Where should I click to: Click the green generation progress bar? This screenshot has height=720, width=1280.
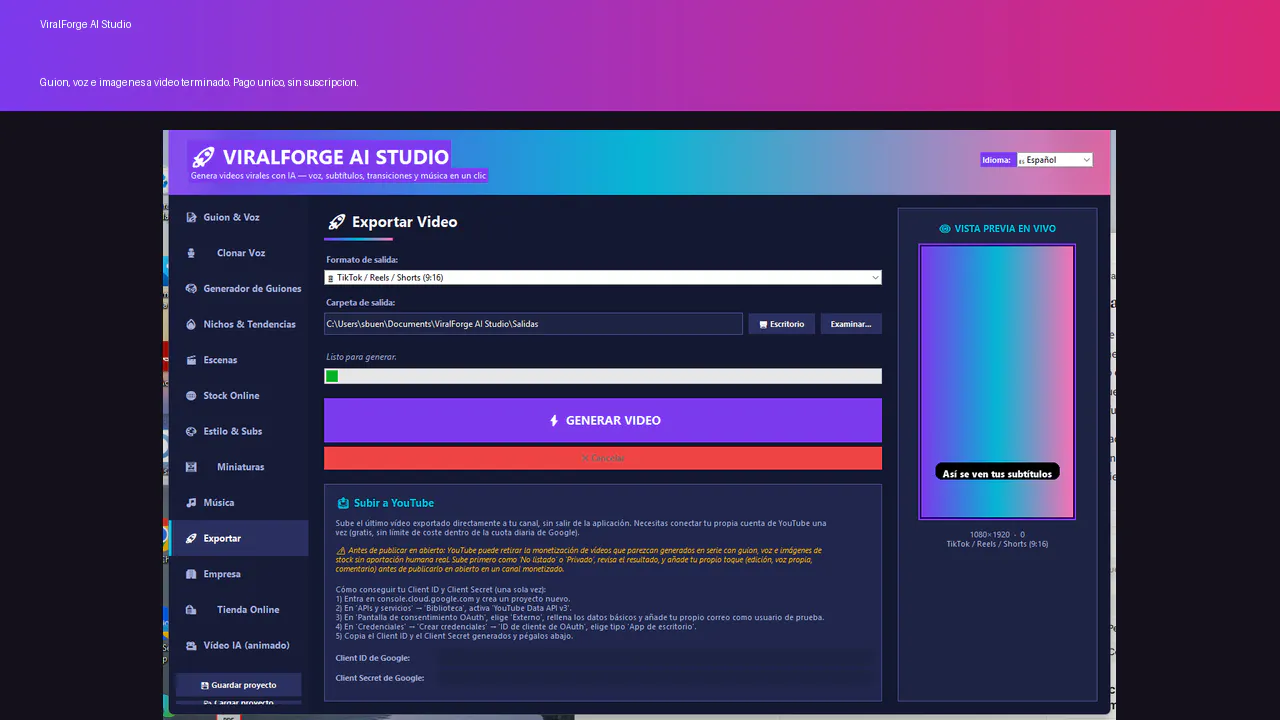pos(603,376)
